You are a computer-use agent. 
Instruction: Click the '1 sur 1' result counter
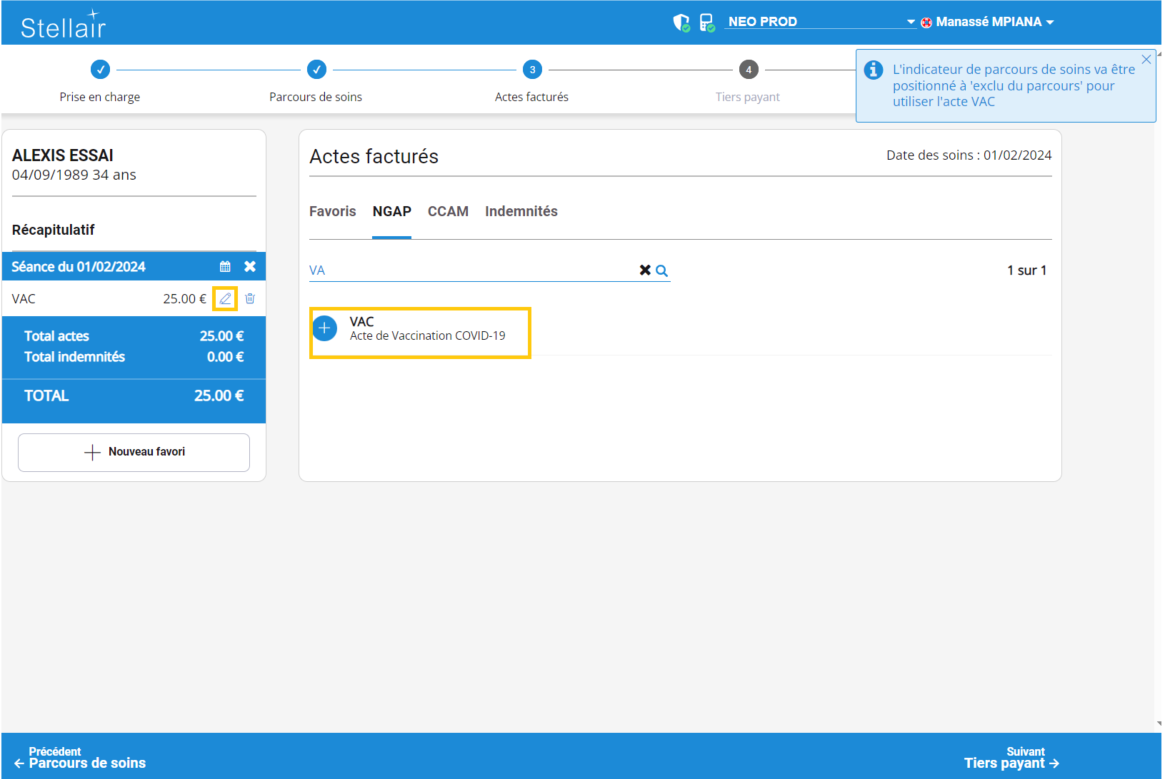1026,270
